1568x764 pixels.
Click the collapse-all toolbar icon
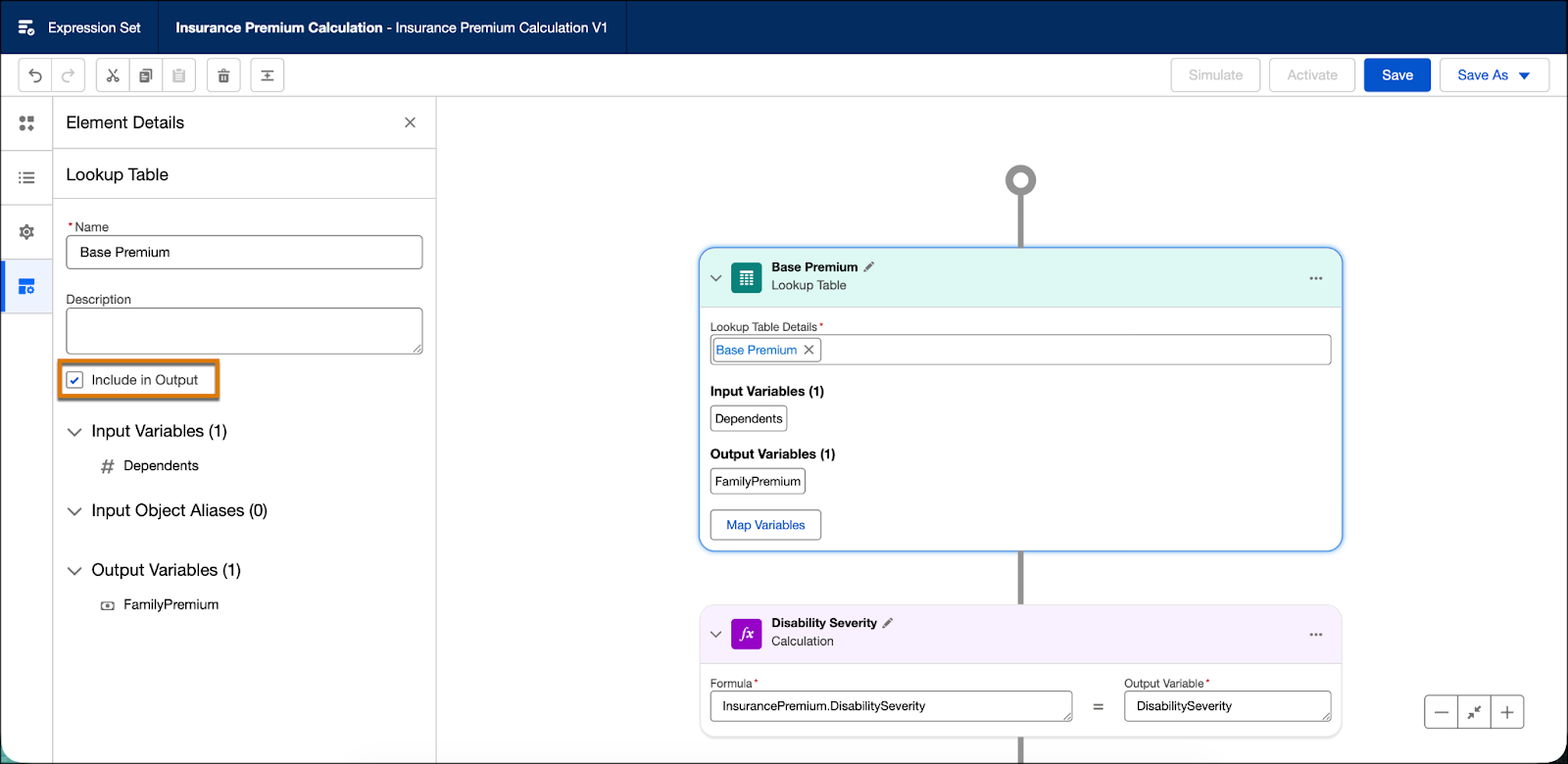(x=268, y=75)
